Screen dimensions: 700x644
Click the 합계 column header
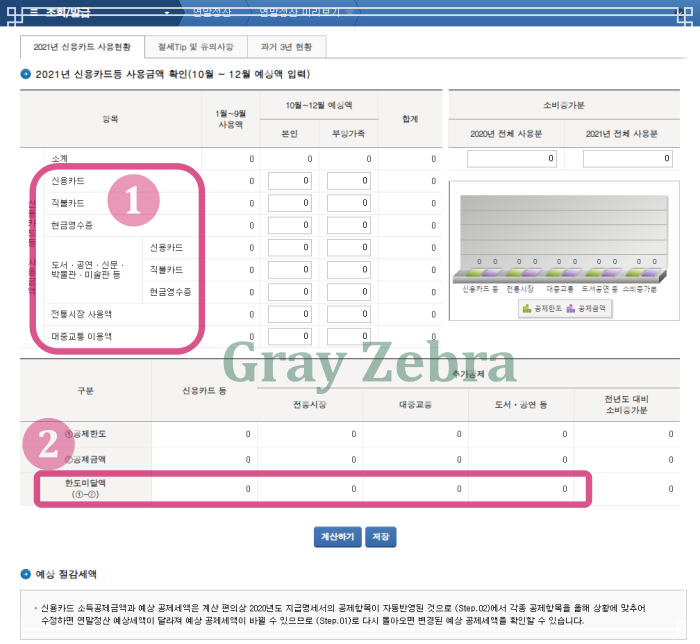point(410,119)
